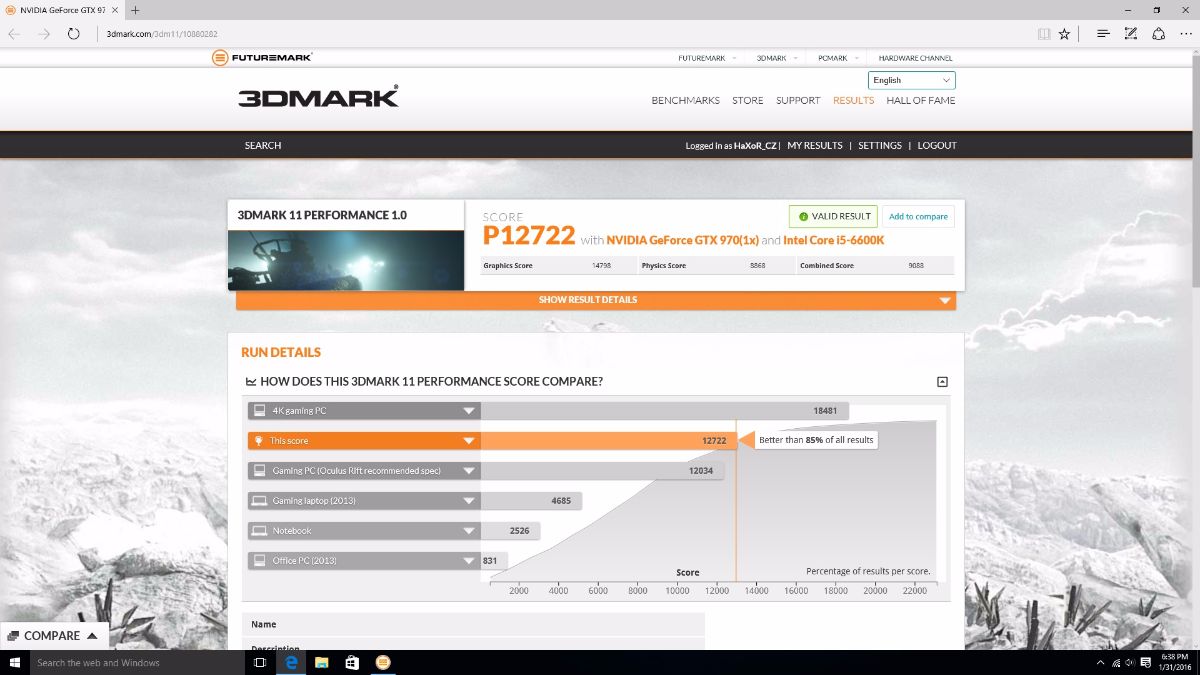
Task: Click the favorites star icon in Edge
Action: point(1064,33)
